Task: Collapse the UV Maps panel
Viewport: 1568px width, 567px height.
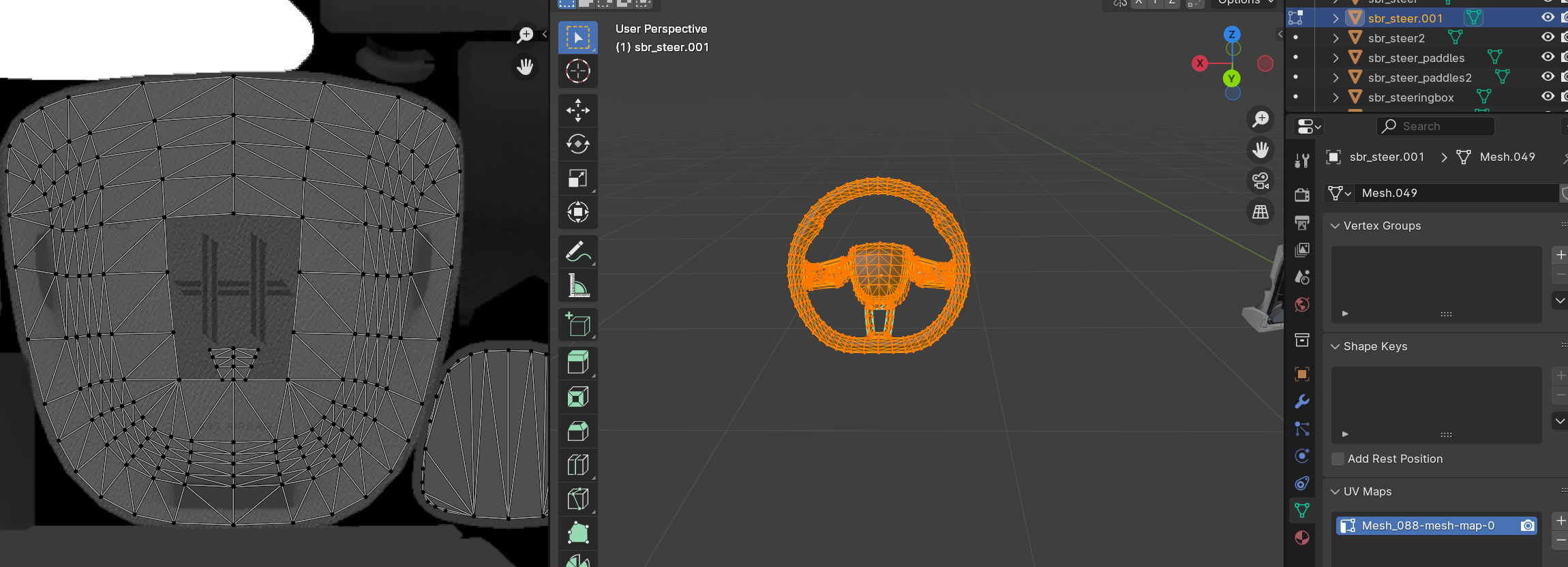Action: pyautogui.click(x=1335, y=491)
